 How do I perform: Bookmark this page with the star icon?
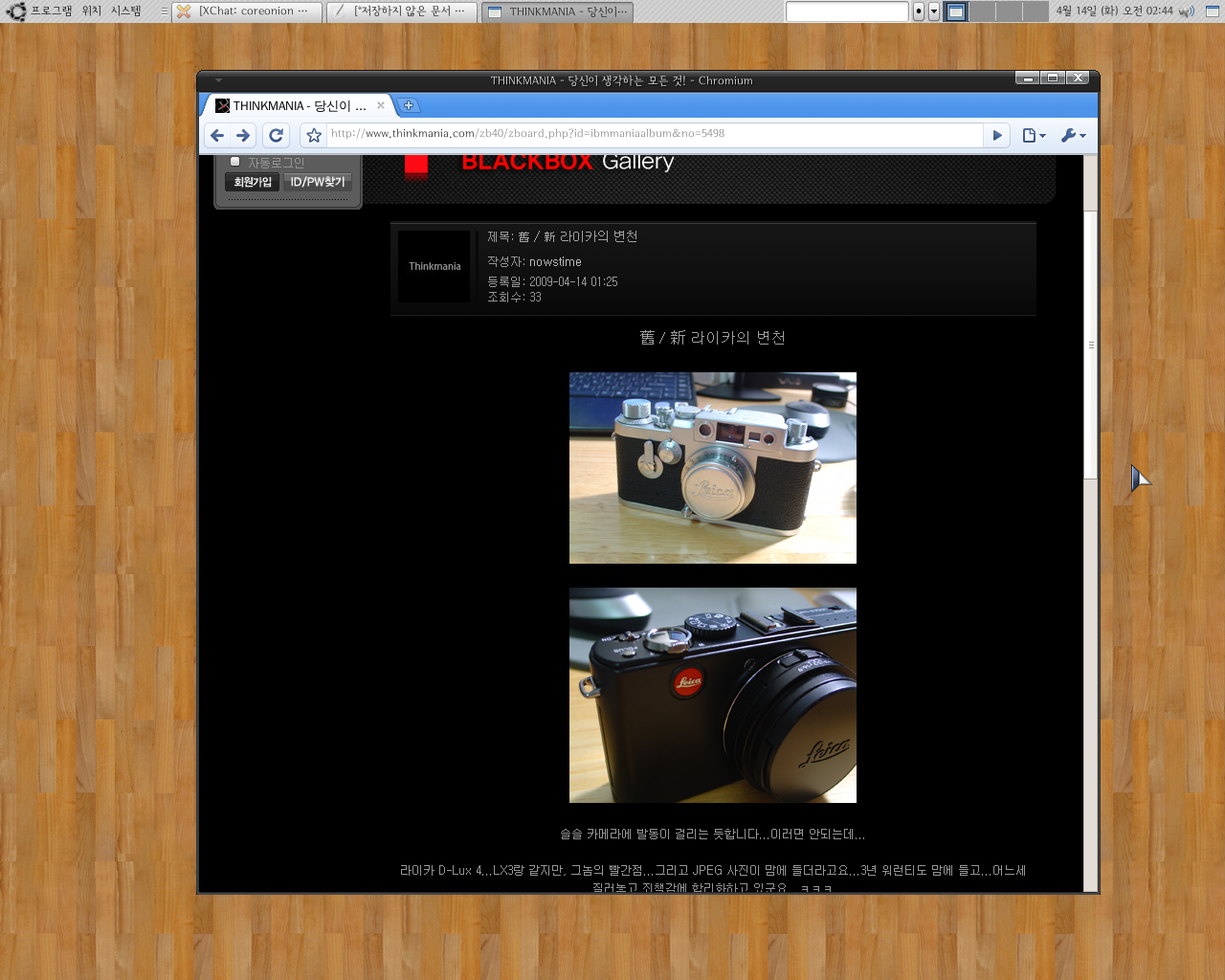(313, 135)
